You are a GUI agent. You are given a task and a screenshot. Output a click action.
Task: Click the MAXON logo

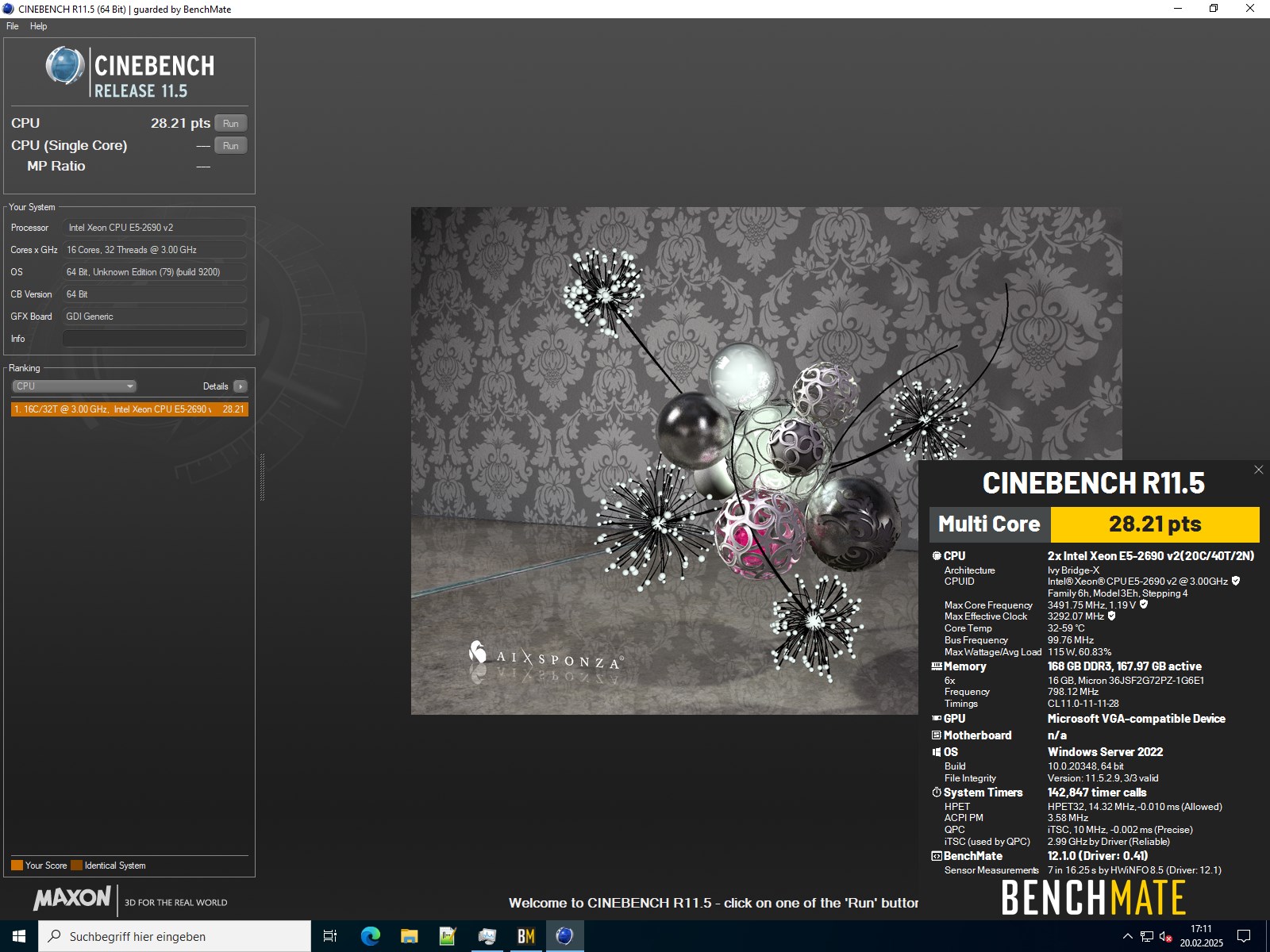(x=72, y=899)
